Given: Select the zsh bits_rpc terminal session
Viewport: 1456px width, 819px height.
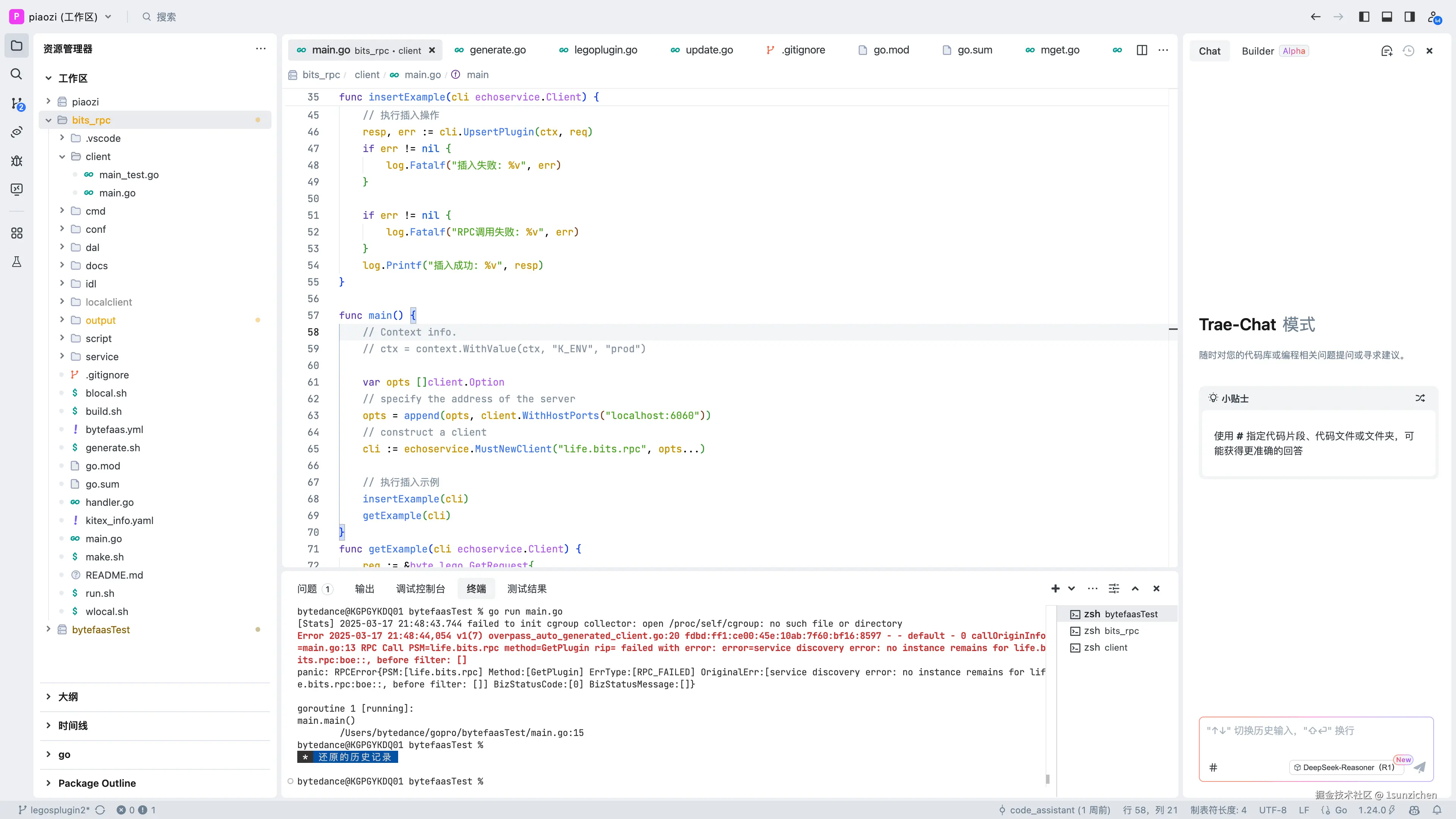Looking at the screenshot, I should coord(1111,631).
